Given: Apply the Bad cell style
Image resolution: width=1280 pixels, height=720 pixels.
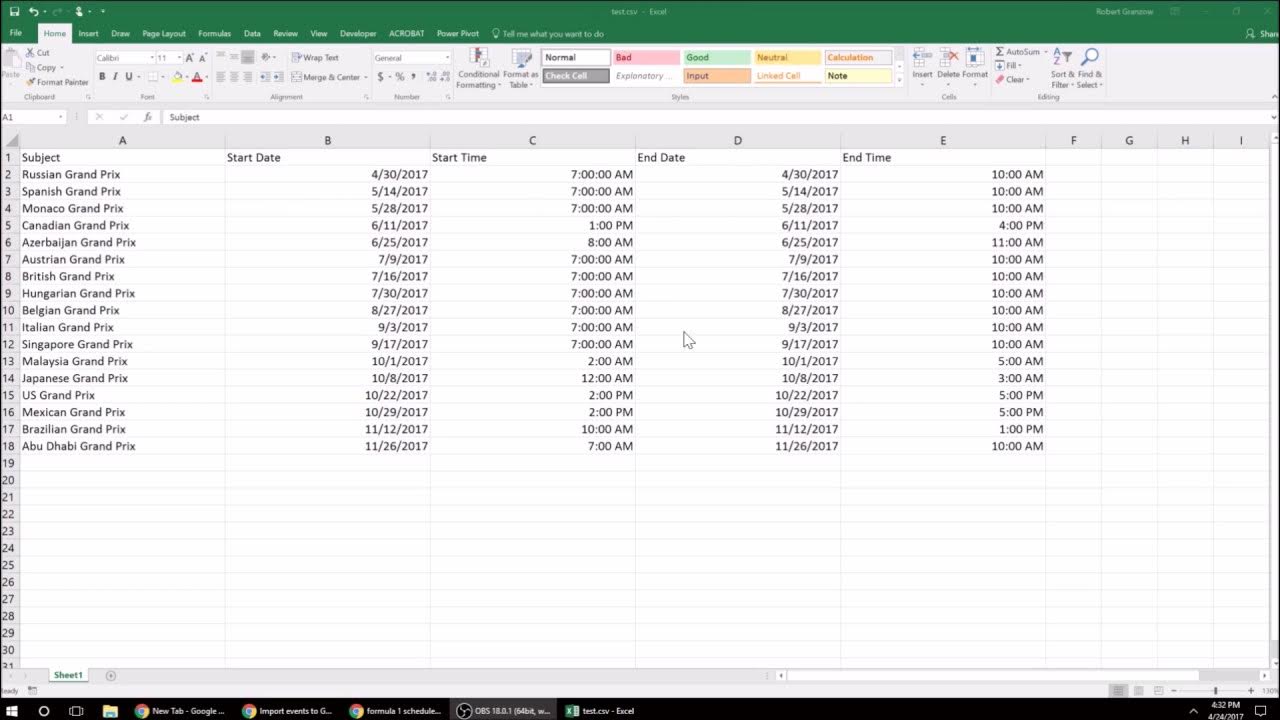Looking at the screenshot, I should tap(646, 58).
